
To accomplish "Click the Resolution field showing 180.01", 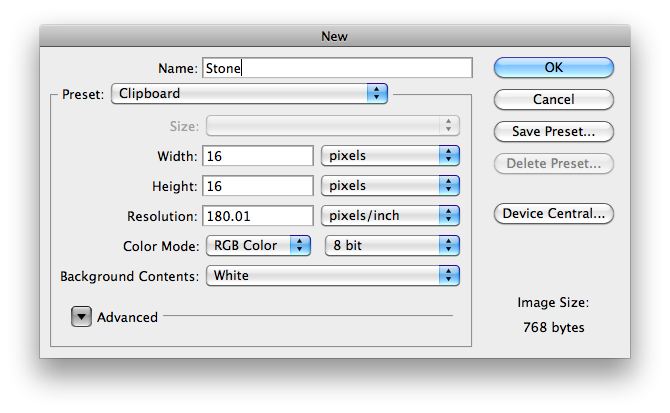I will (258, 216).
